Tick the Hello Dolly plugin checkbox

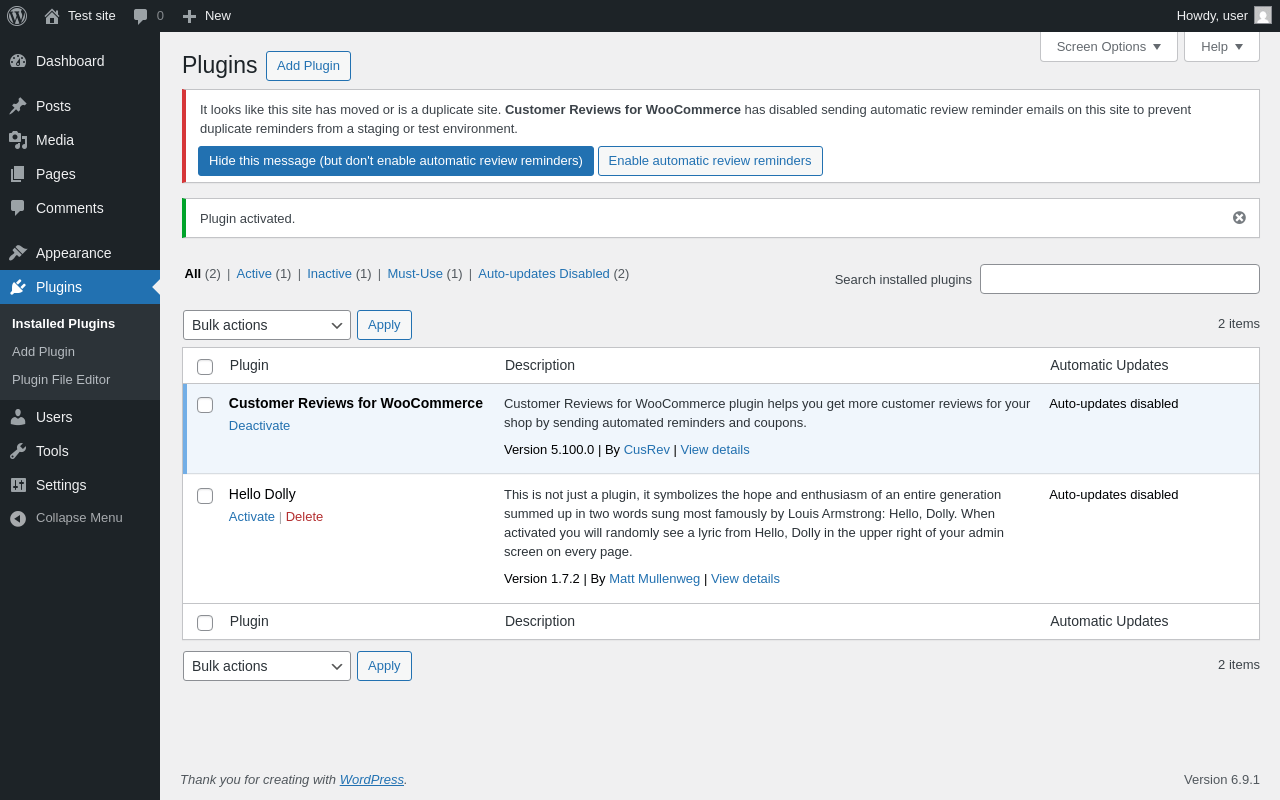pos(205,496)
